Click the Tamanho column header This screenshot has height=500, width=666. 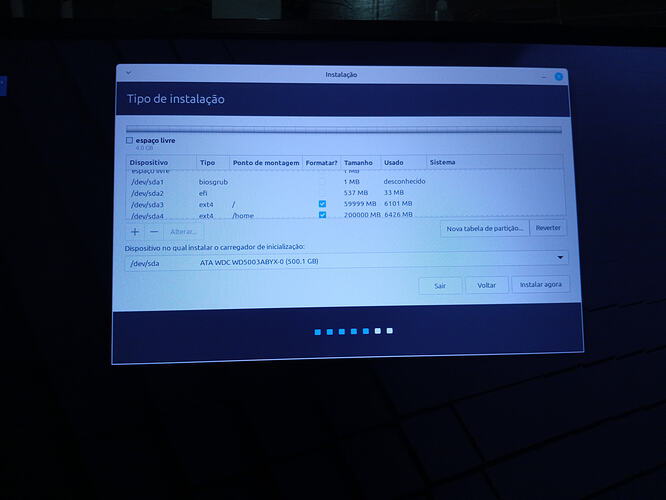tap(361, 163)
